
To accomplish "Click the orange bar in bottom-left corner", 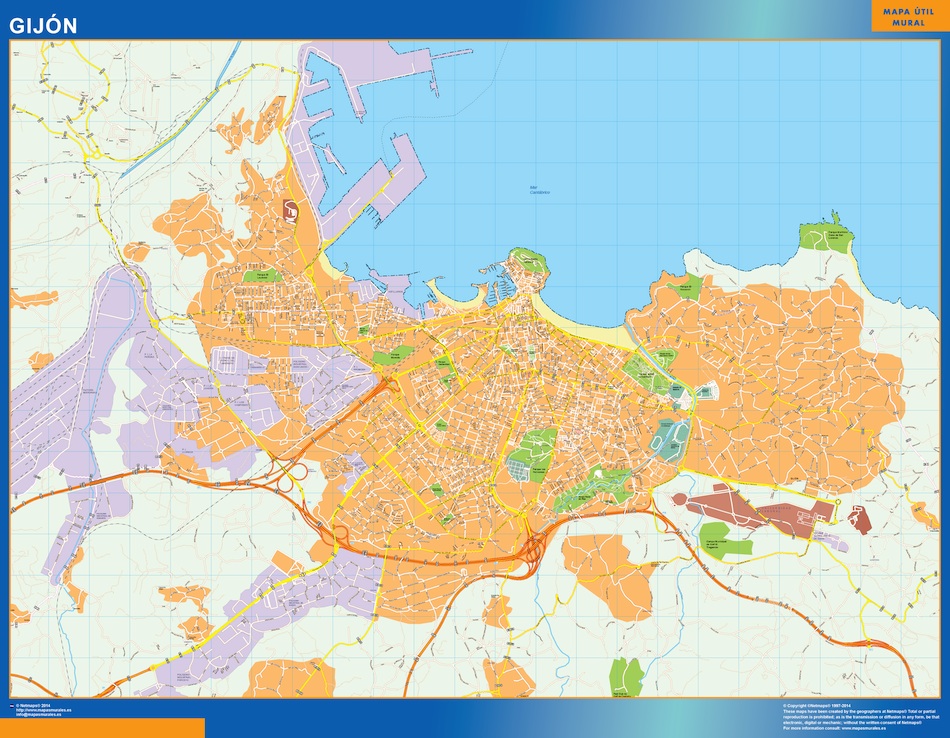I will [x=102, y=727].
